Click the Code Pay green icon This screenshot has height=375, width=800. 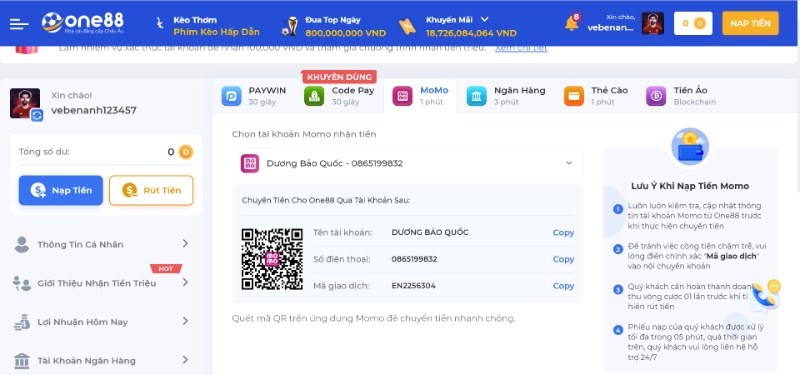point(314,96)
